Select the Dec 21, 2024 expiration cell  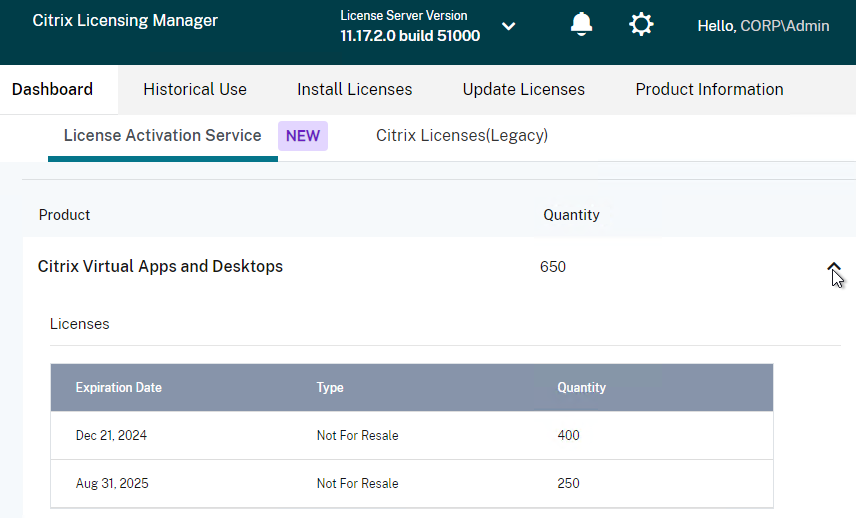pyautogui.click(x=111, y=436)
